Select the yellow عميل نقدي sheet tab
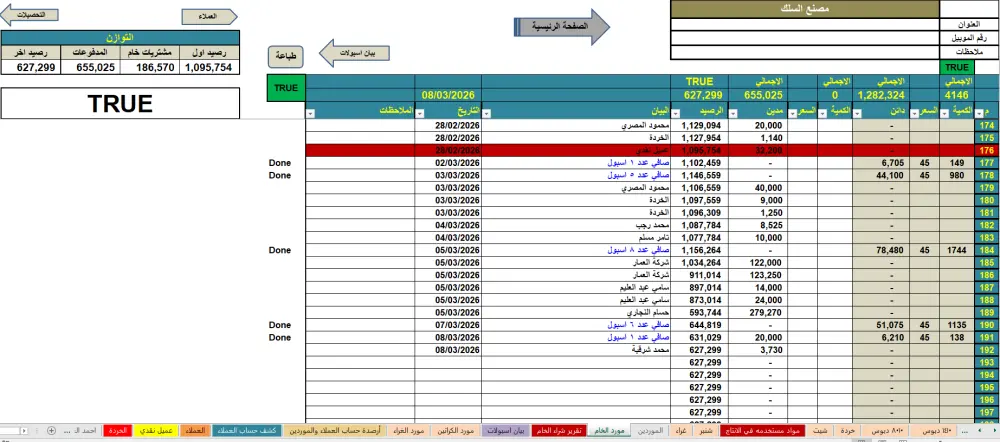The image size is (1000, 442). coord(157,431)
